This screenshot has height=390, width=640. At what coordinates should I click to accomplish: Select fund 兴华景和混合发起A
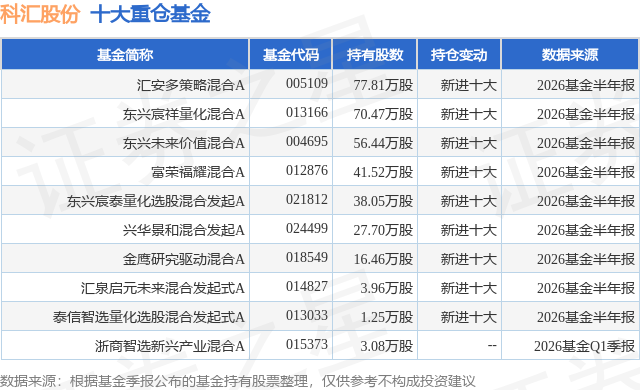click(184, 230)
